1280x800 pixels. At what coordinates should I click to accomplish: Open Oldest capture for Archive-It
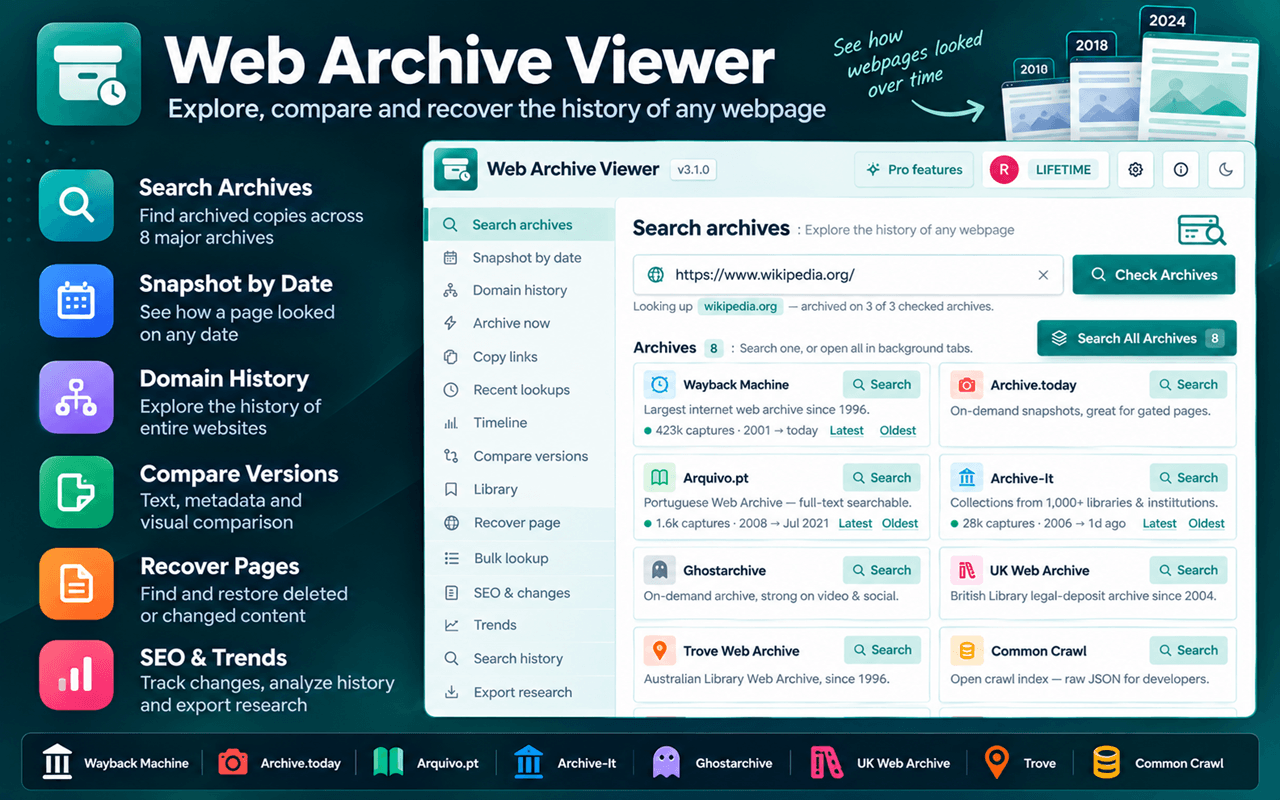click(1206, 523)
